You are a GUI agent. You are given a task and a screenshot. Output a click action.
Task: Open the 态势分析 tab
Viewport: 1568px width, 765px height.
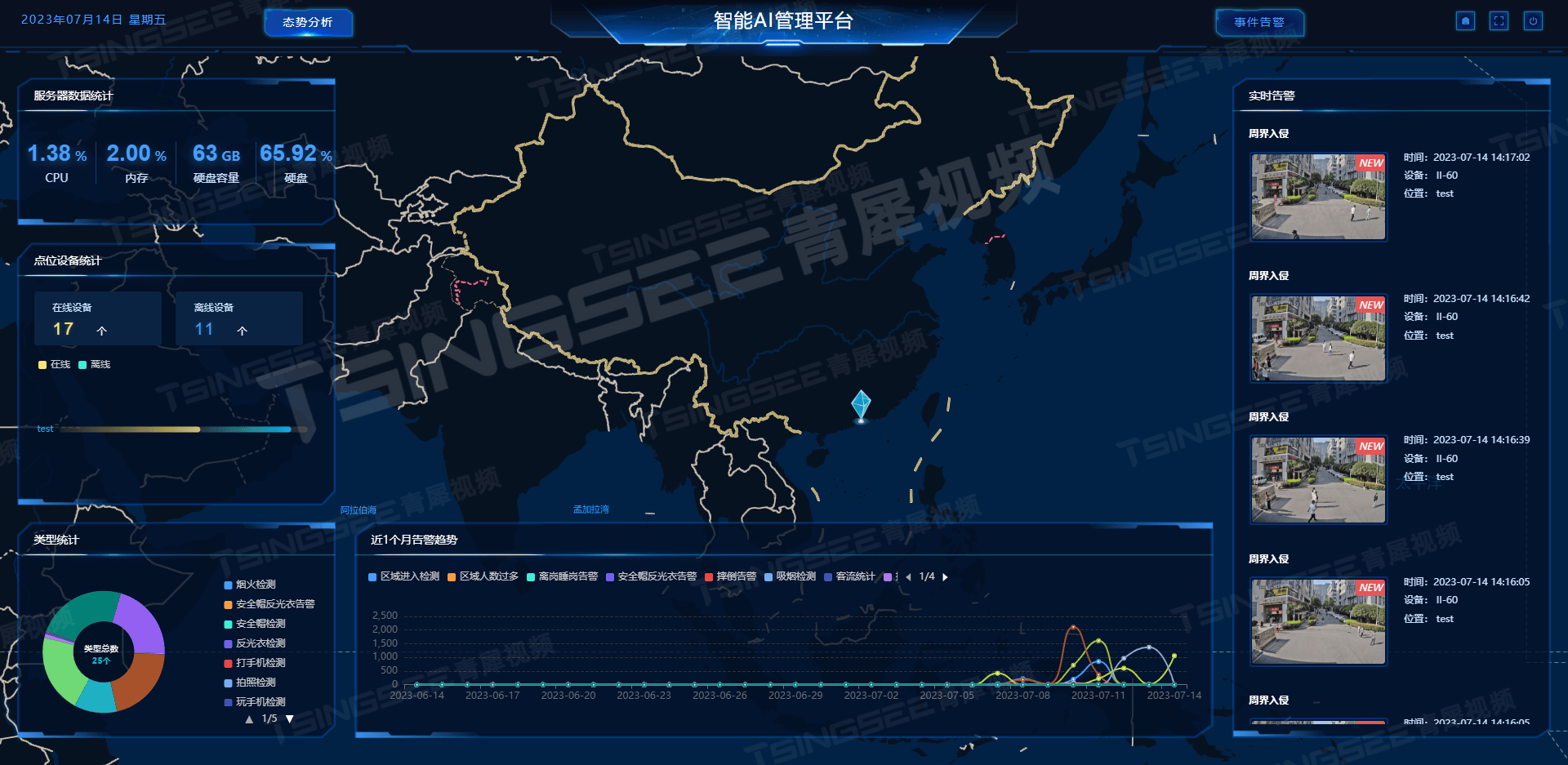[308, 22]
